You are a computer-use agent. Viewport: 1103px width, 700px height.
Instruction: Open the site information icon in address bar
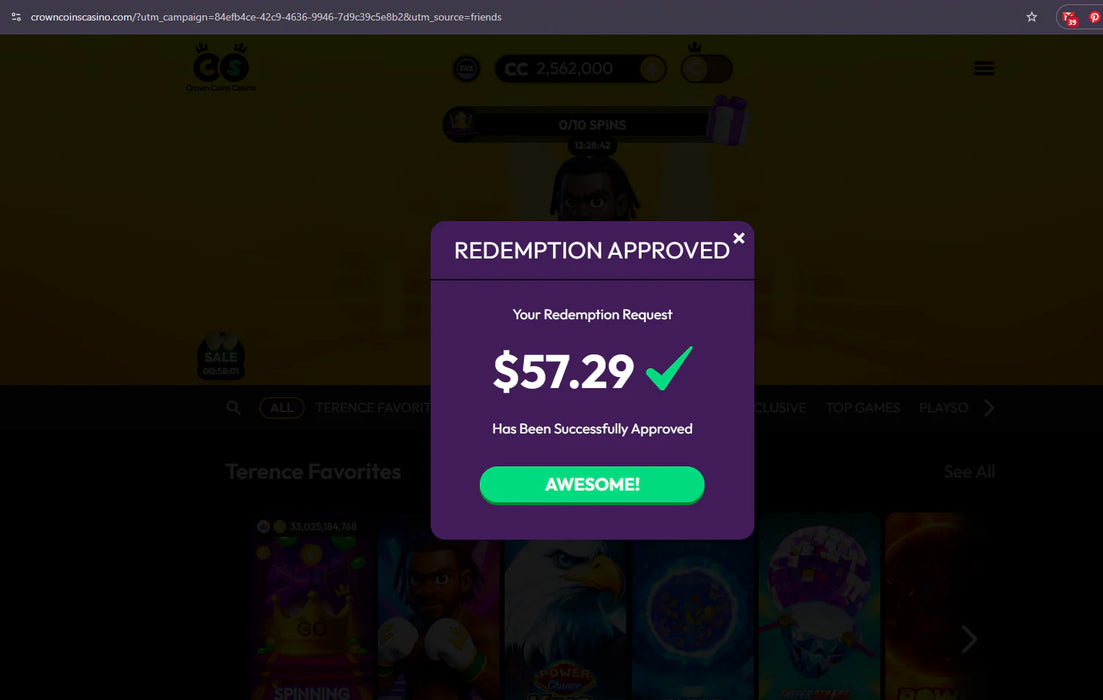15,17
